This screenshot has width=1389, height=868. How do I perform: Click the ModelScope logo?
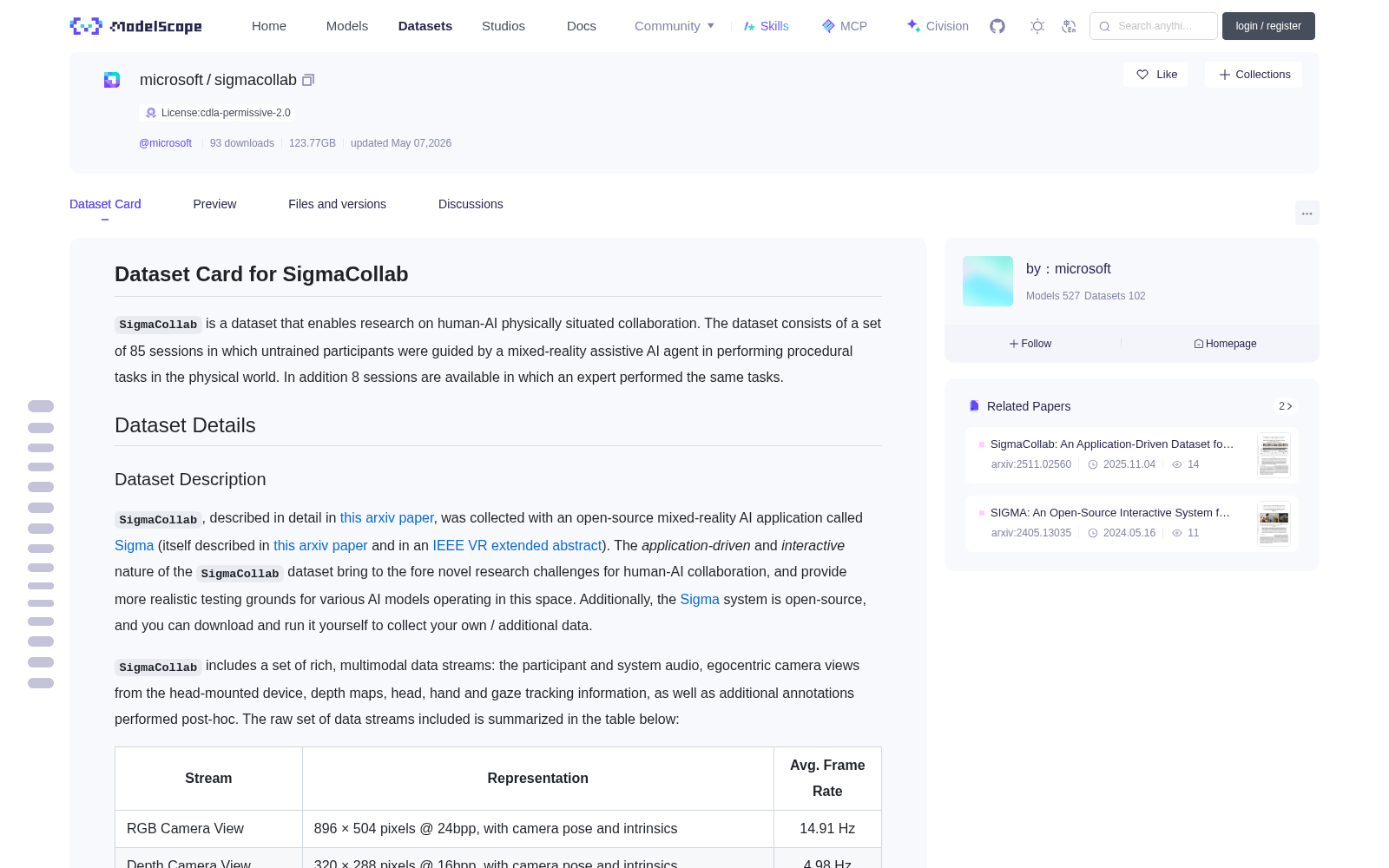[135, 26]
